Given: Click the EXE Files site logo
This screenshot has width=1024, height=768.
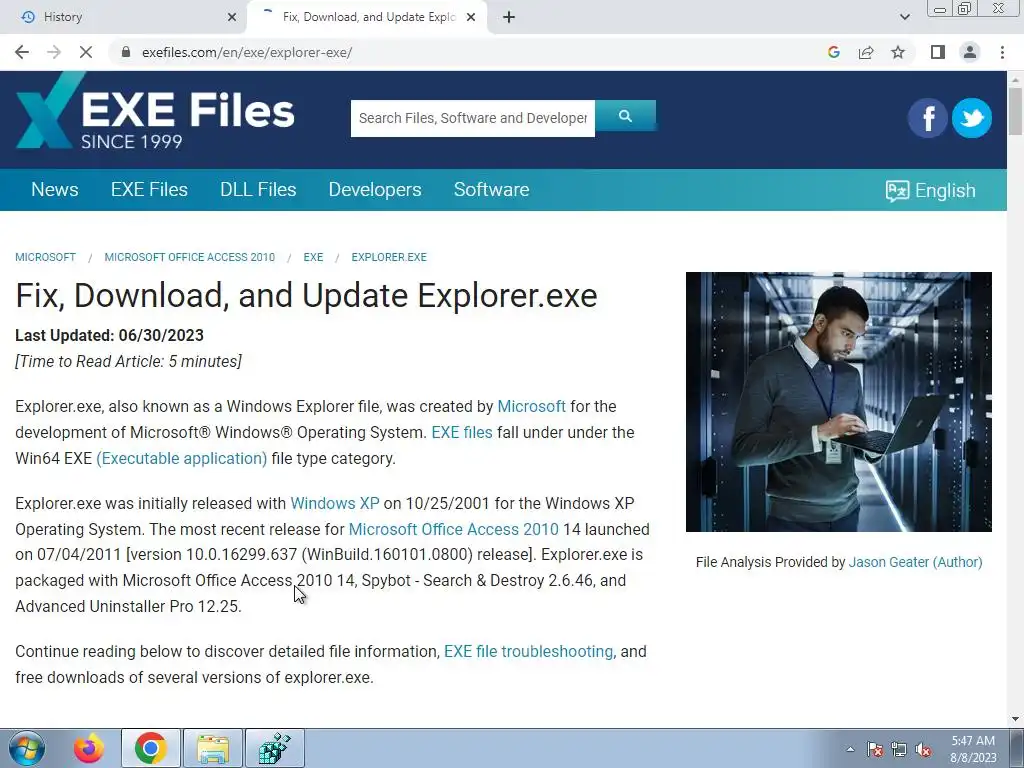Looking at the screenshot, I should (x=155, y=111).
